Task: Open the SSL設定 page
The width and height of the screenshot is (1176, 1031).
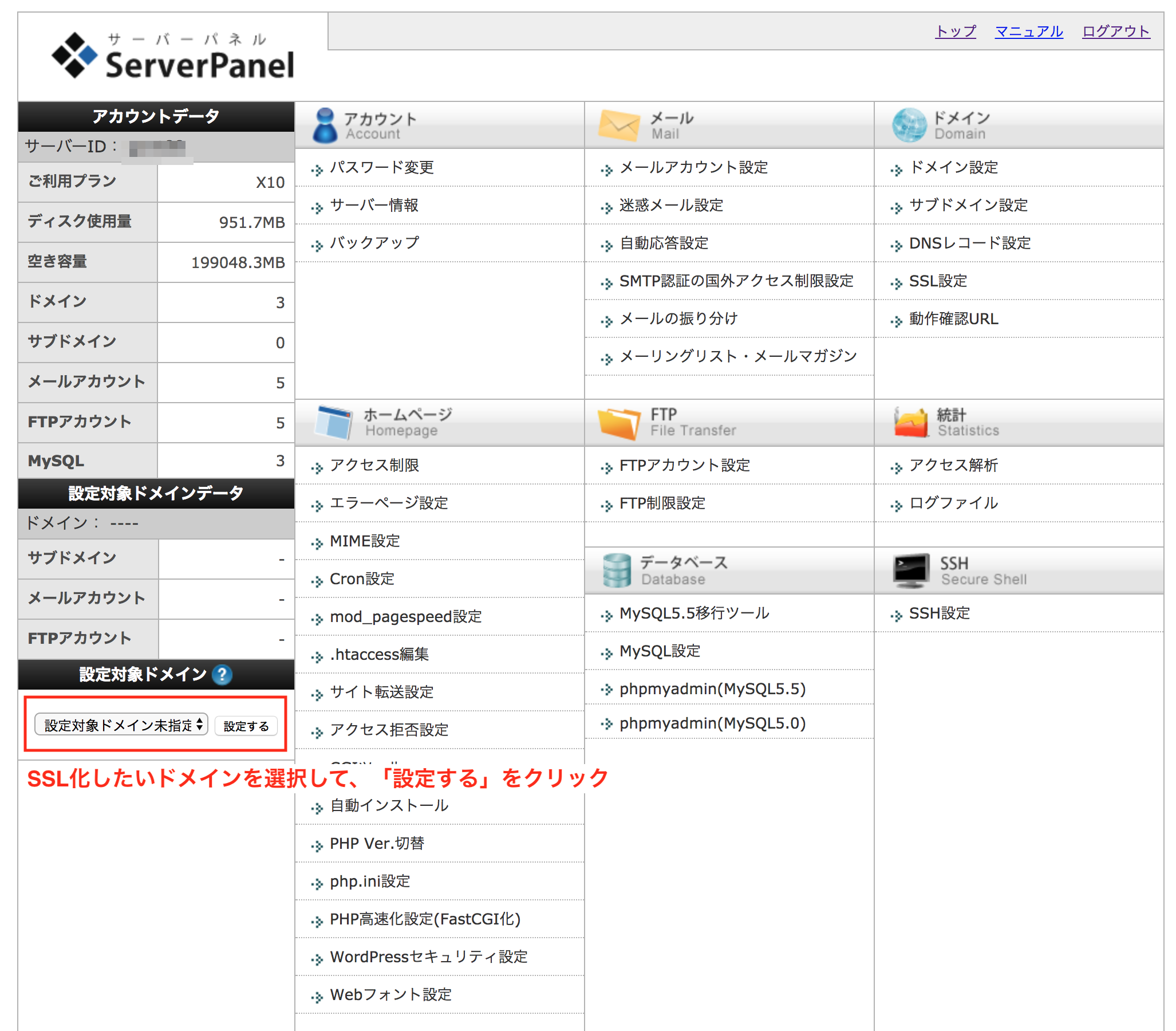Action: pos(938,281)
